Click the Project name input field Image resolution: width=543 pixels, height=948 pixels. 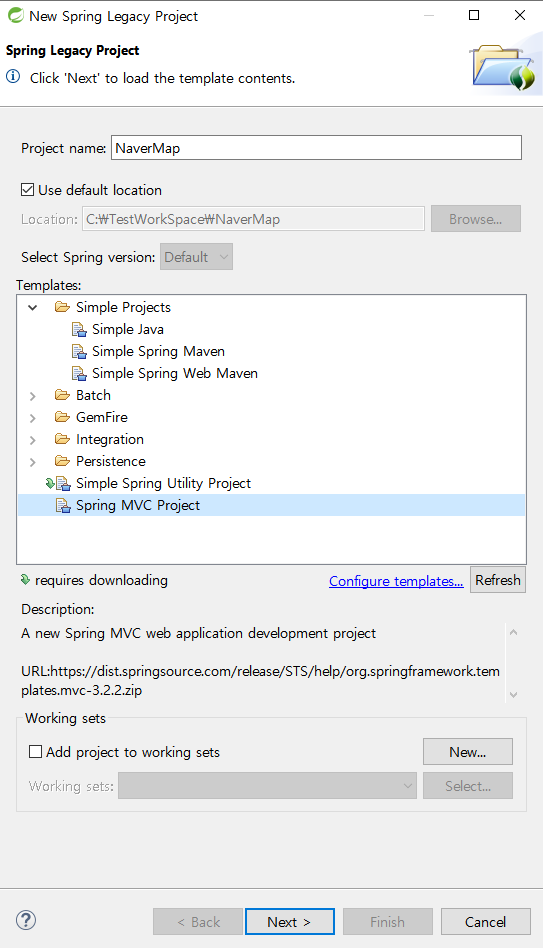pyautogui.click(x=316, y=148)
